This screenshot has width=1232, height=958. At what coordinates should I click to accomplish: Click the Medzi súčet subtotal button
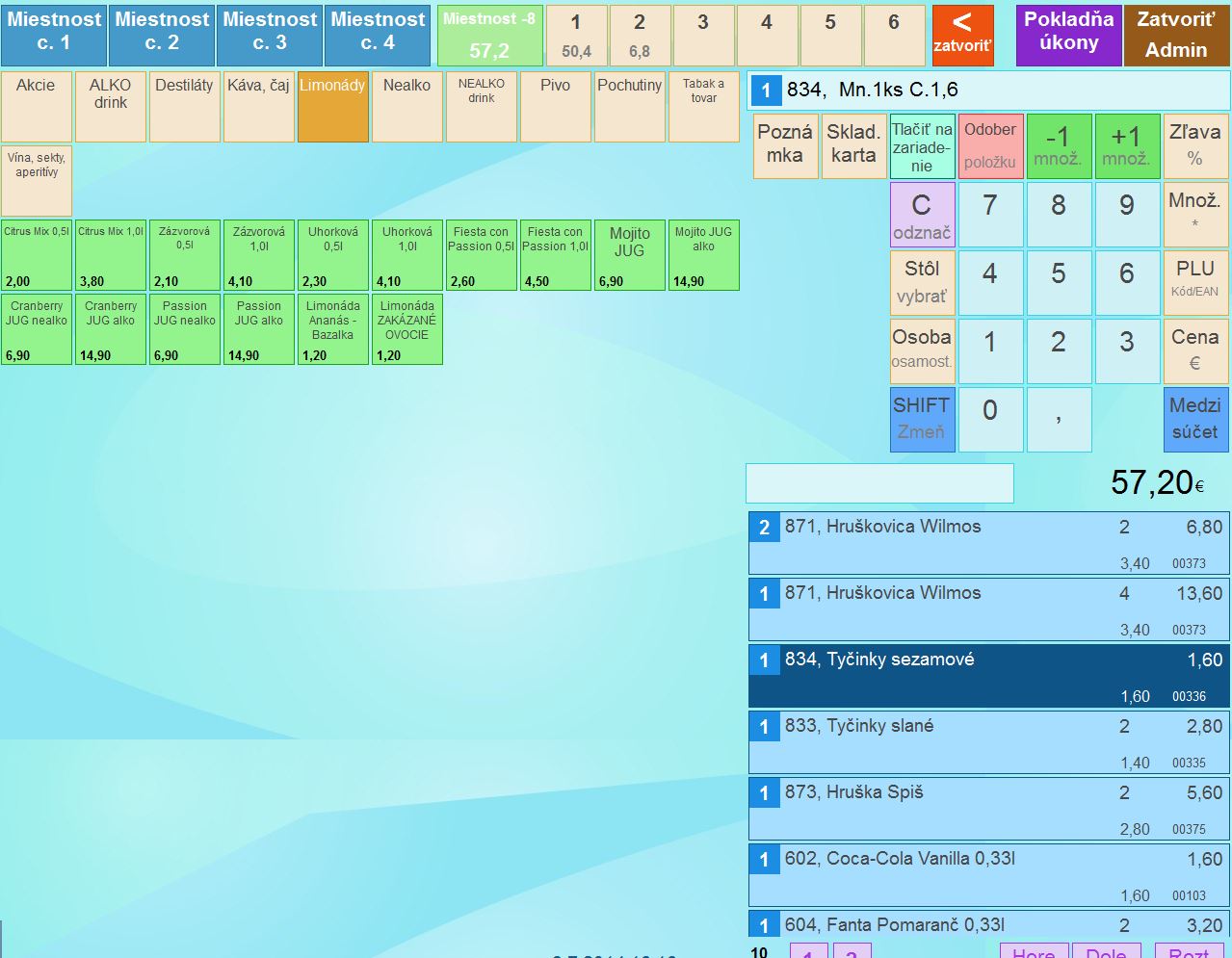(1194, 419)
